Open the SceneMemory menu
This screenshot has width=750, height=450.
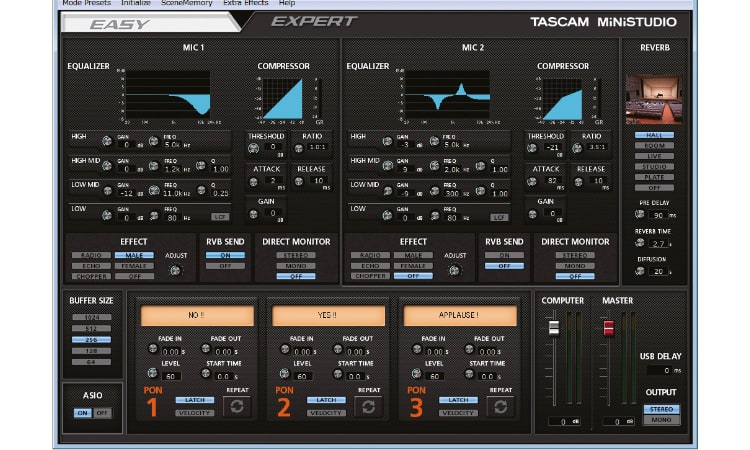pyautogui.click(x=187, y=3)
